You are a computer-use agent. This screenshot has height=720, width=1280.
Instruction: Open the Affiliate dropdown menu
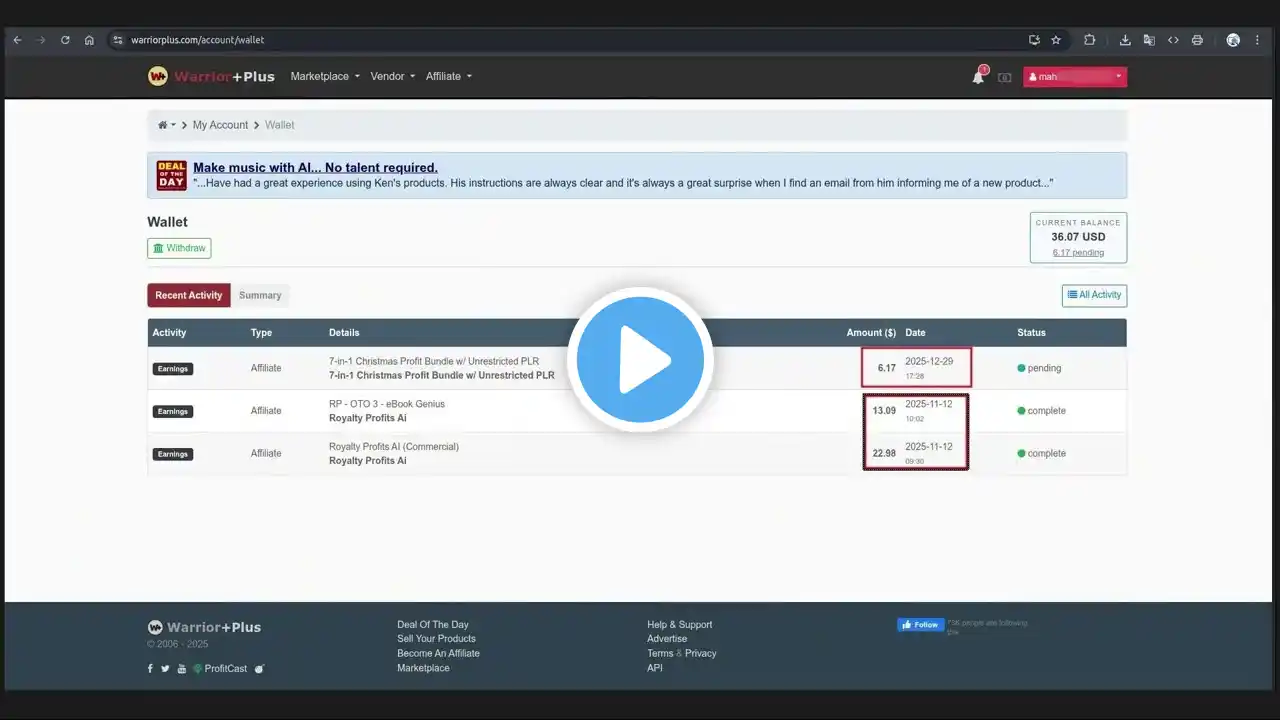tap(448, 76)
